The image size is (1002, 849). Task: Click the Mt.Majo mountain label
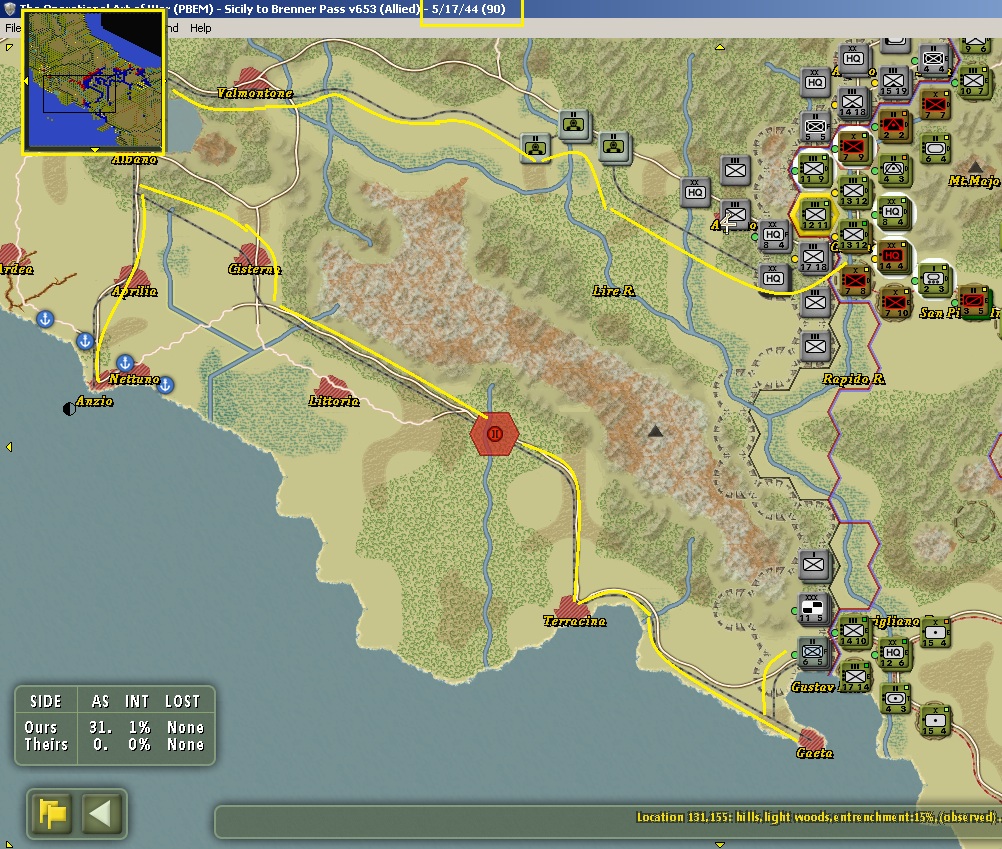coord(974,181)
